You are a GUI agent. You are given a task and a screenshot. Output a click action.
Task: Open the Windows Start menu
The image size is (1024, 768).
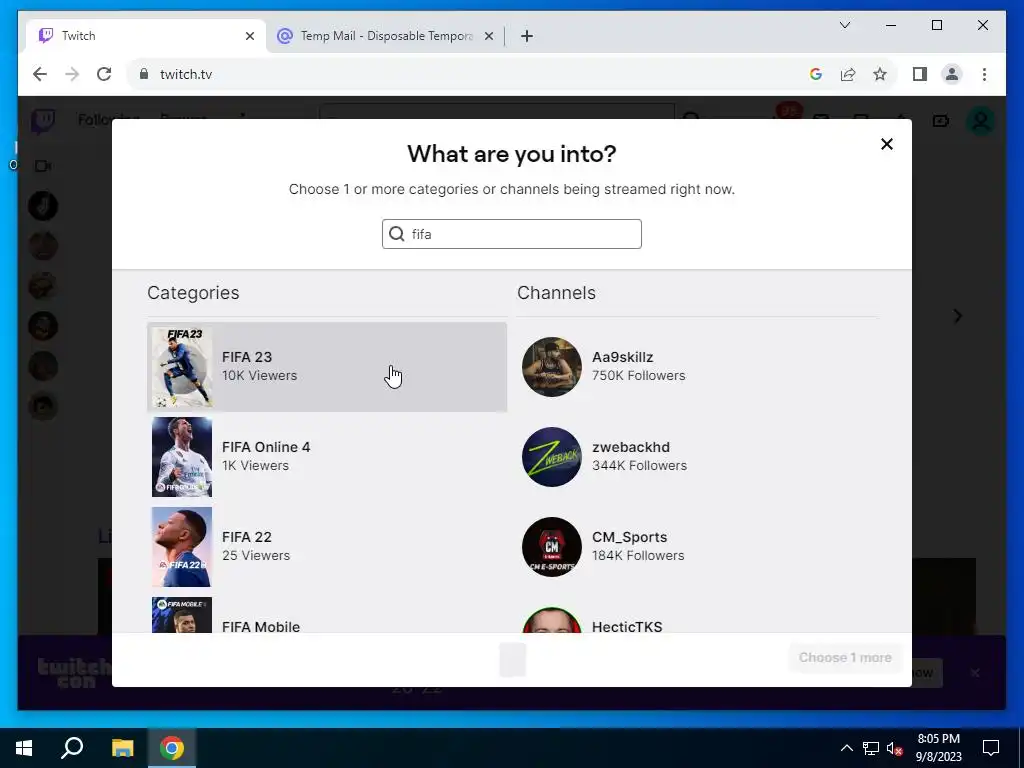(24, 748)
